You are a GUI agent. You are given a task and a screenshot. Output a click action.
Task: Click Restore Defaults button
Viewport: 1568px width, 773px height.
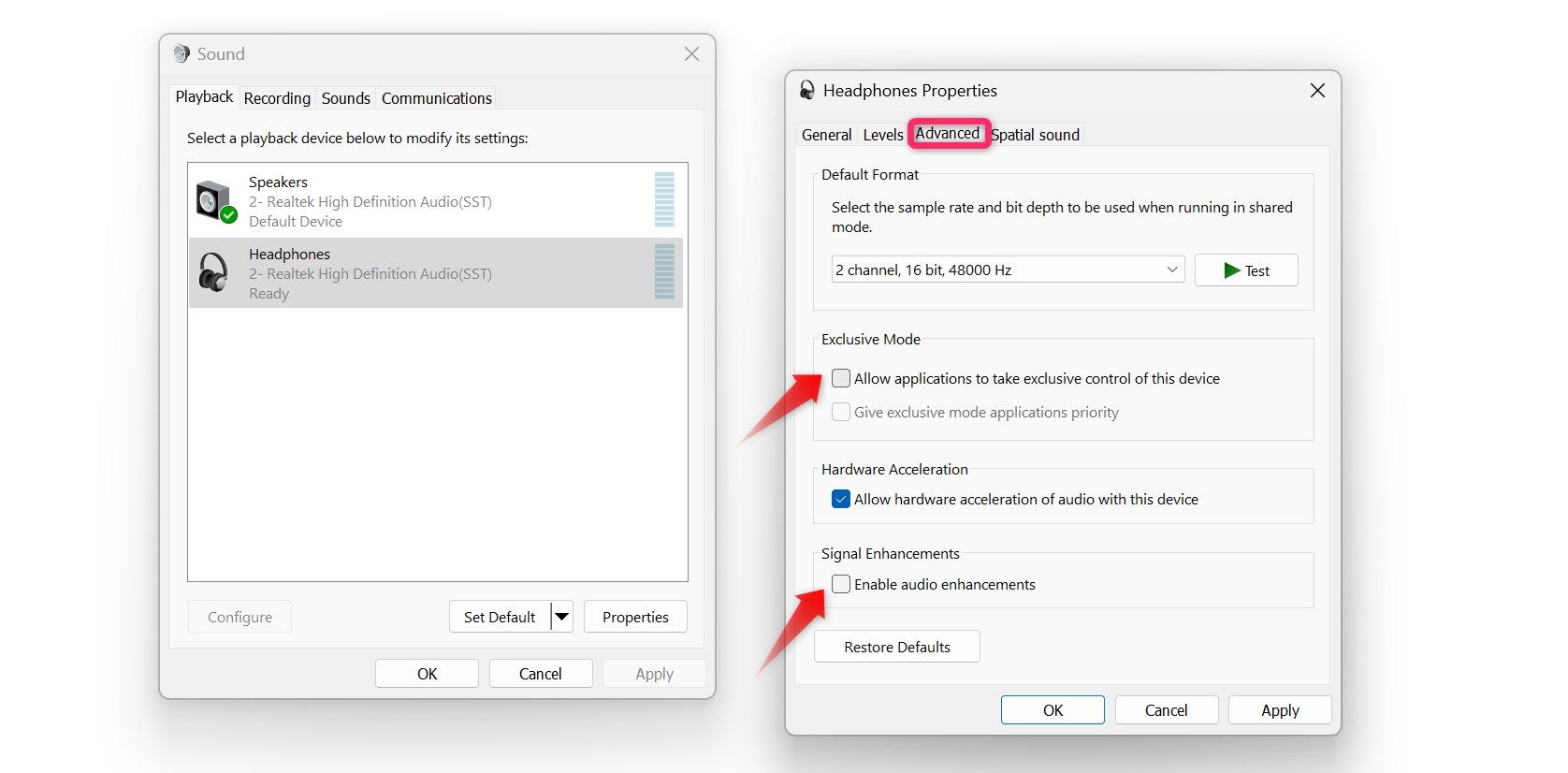(x=897, y=647)
